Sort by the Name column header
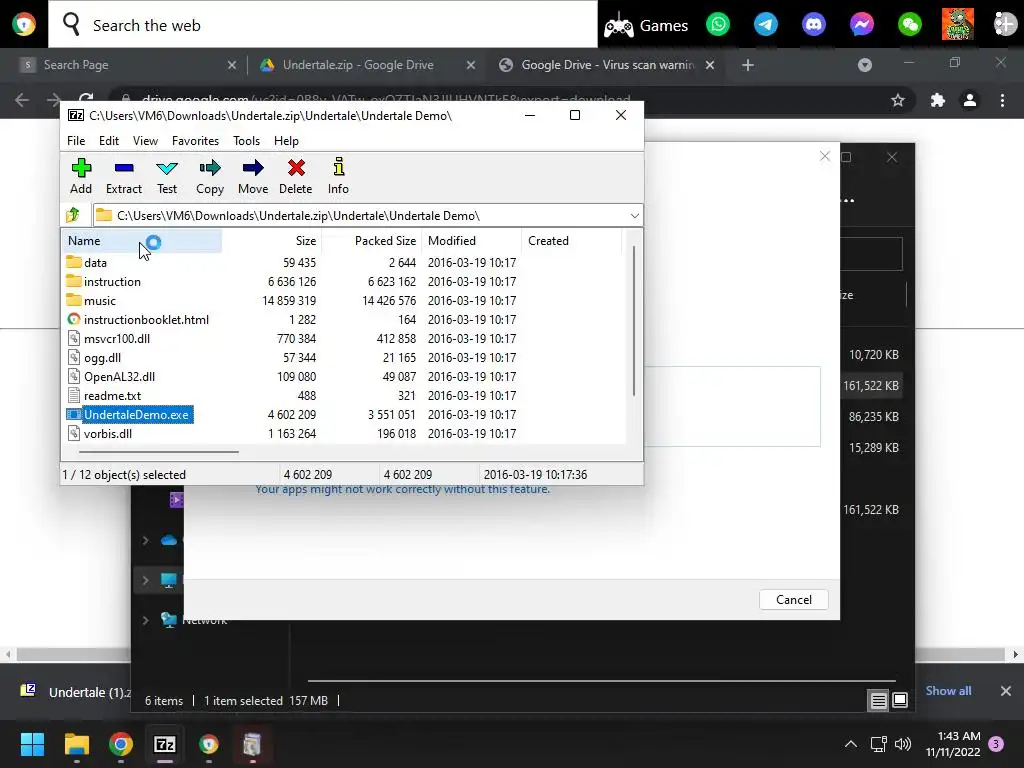Viewport: 1024px width, 768px height. pos(142,240)
